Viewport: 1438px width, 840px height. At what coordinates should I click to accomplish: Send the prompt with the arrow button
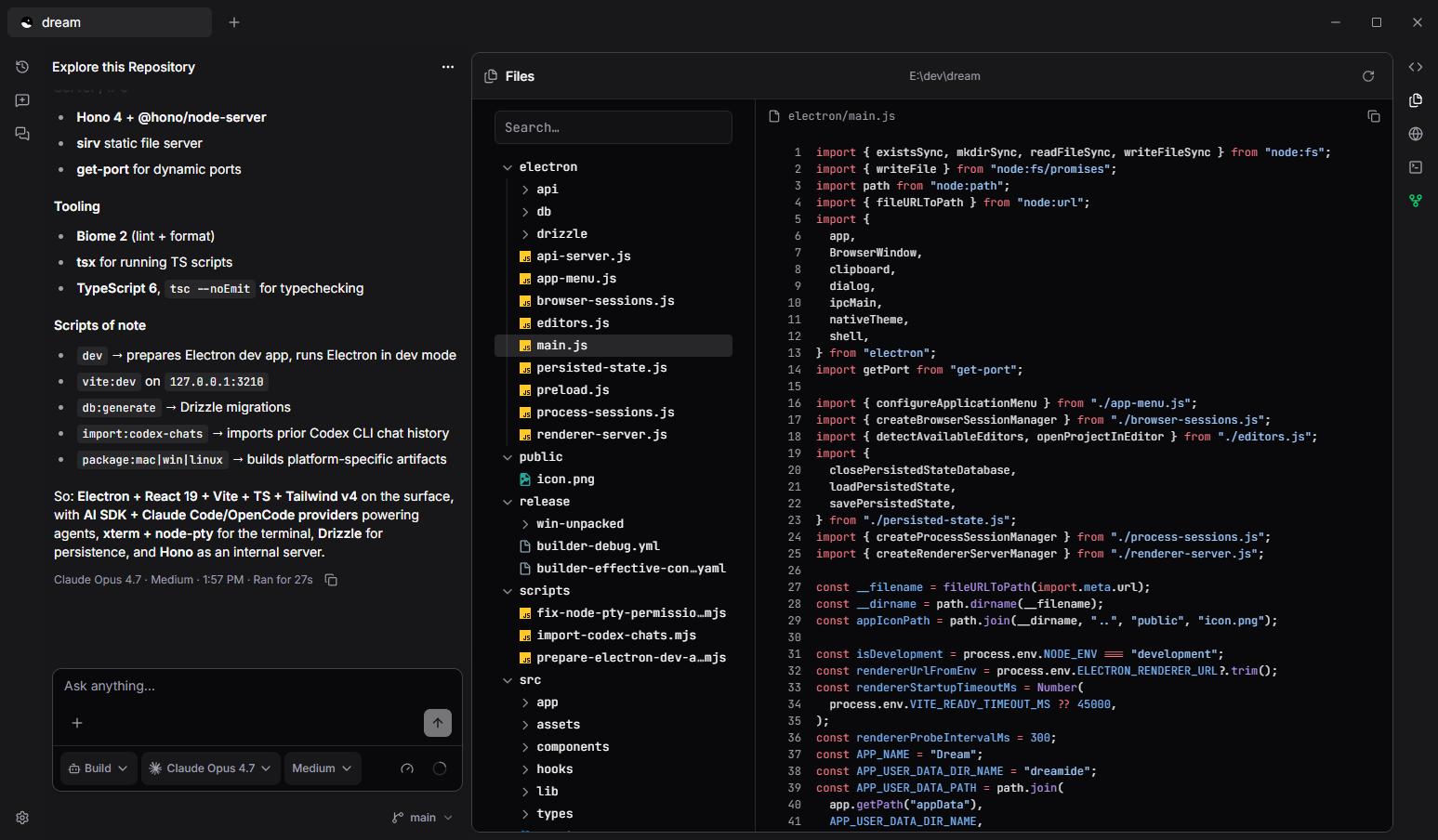click(x=438, y=723)
